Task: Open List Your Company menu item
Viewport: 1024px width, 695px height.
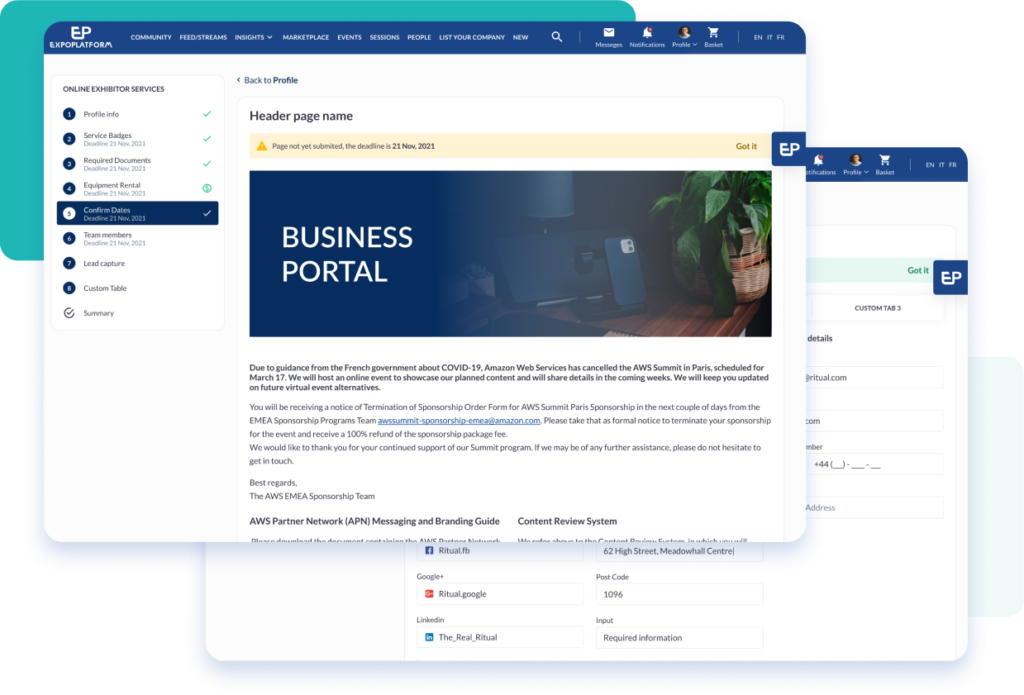Action: coord(472,37)
